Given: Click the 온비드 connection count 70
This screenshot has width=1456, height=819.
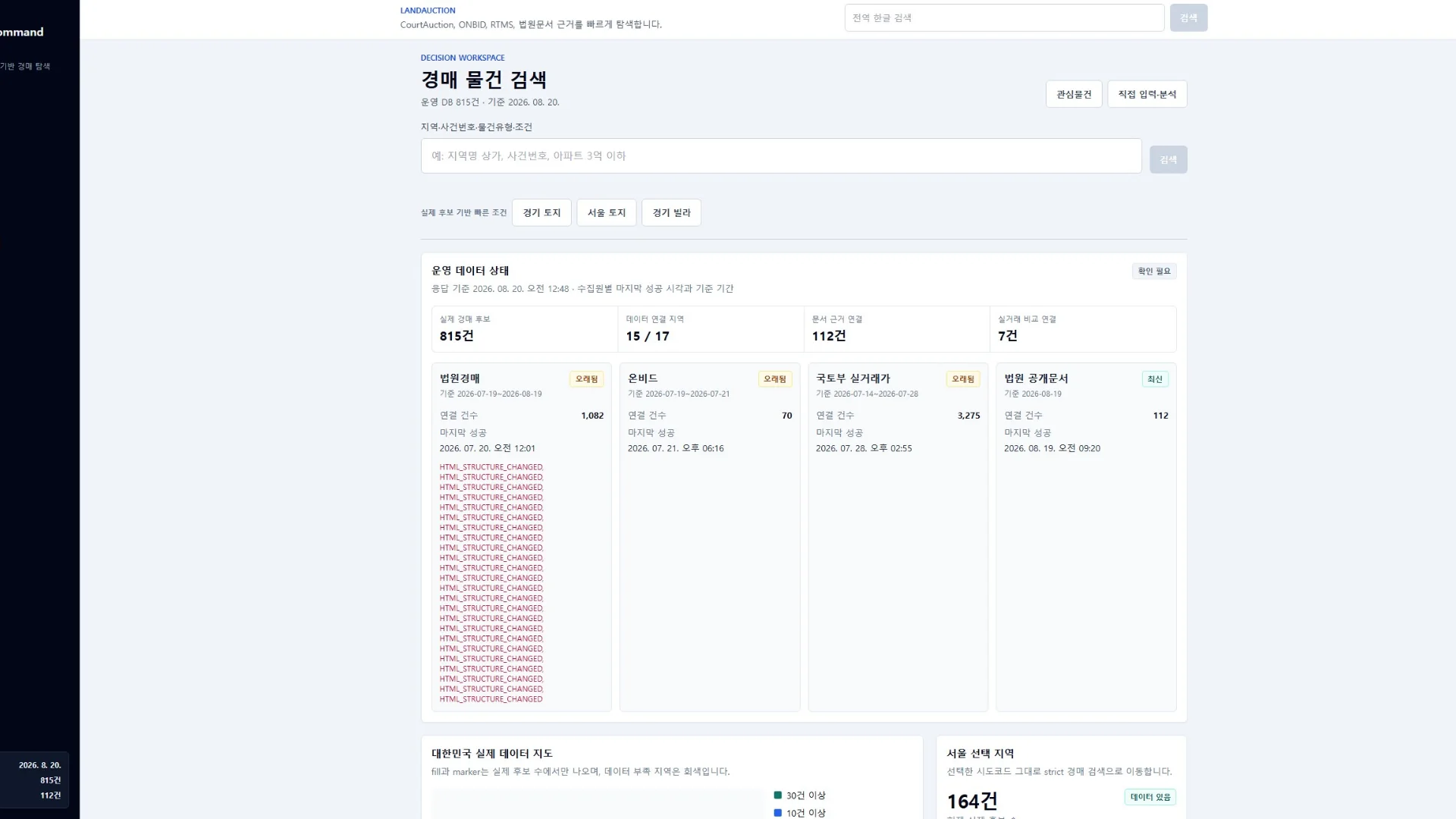Looking at the screenshot, I should (786, 415).
